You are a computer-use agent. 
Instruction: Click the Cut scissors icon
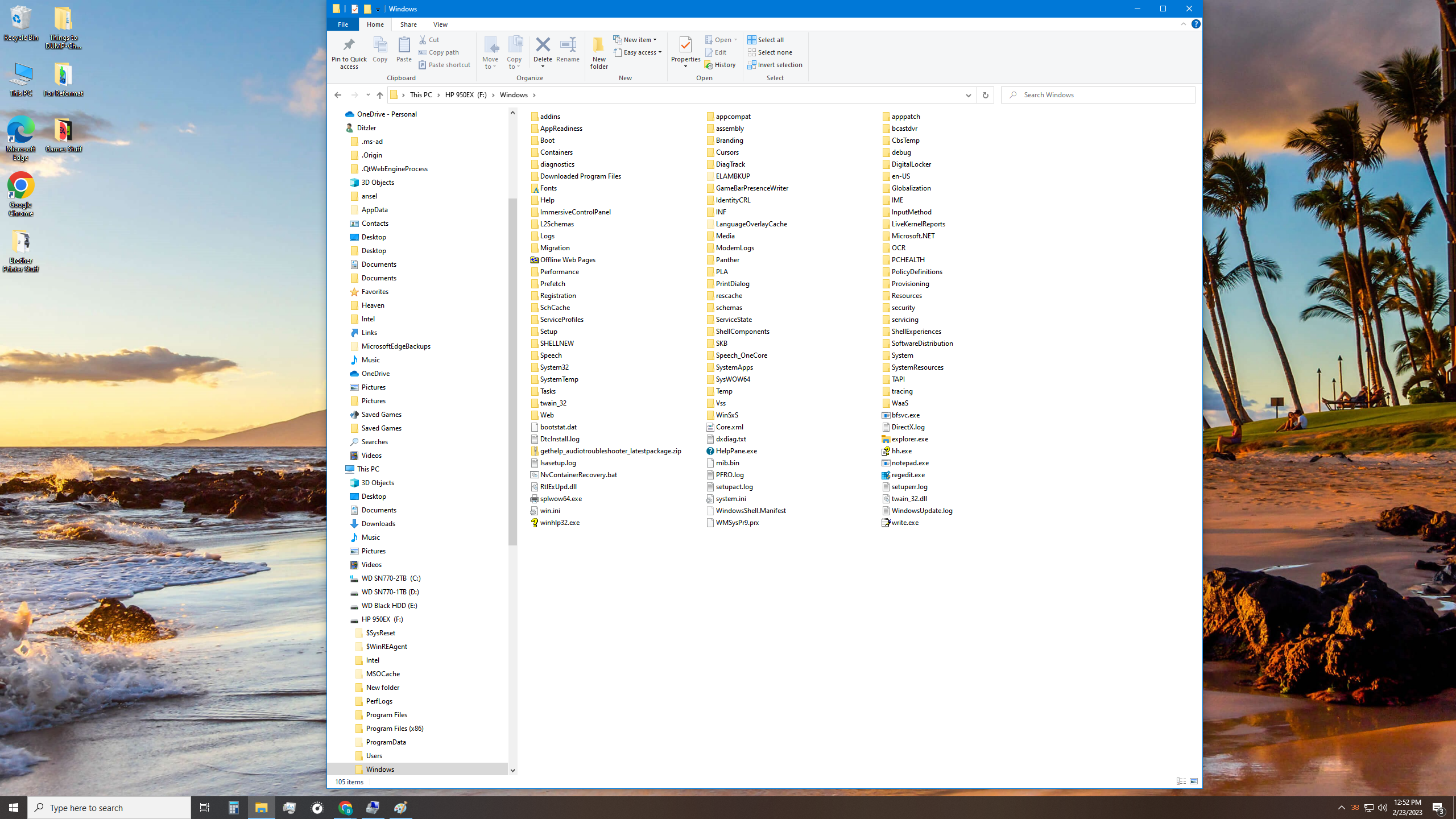click(423, 40)
